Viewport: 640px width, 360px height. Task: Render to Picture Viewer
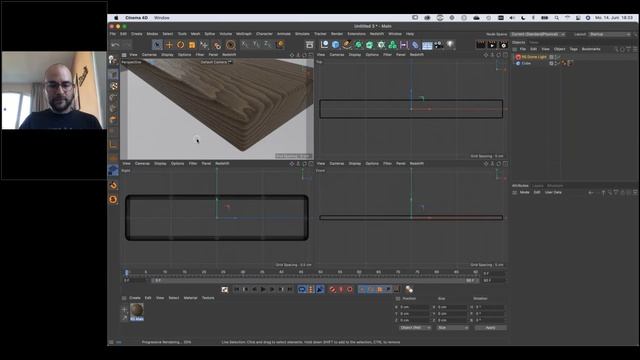pos(492,45)
